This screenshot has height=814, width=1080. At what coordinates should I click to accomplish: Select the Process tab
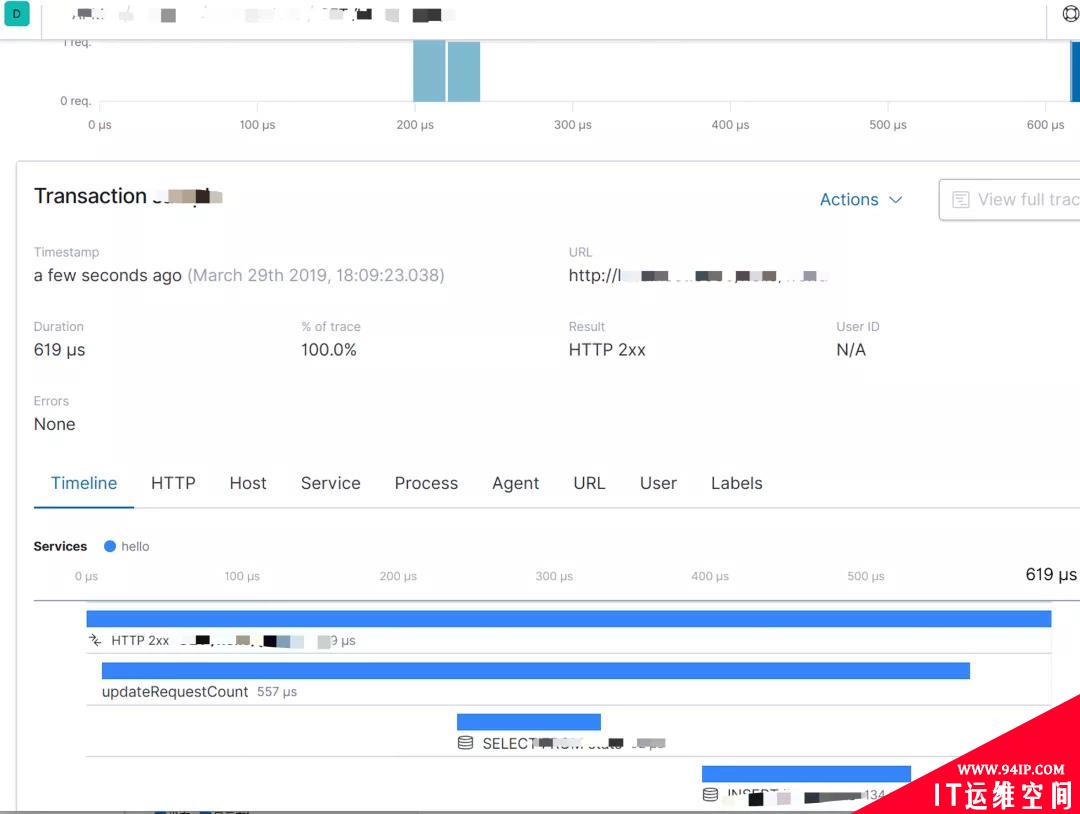tap(426, 483)
